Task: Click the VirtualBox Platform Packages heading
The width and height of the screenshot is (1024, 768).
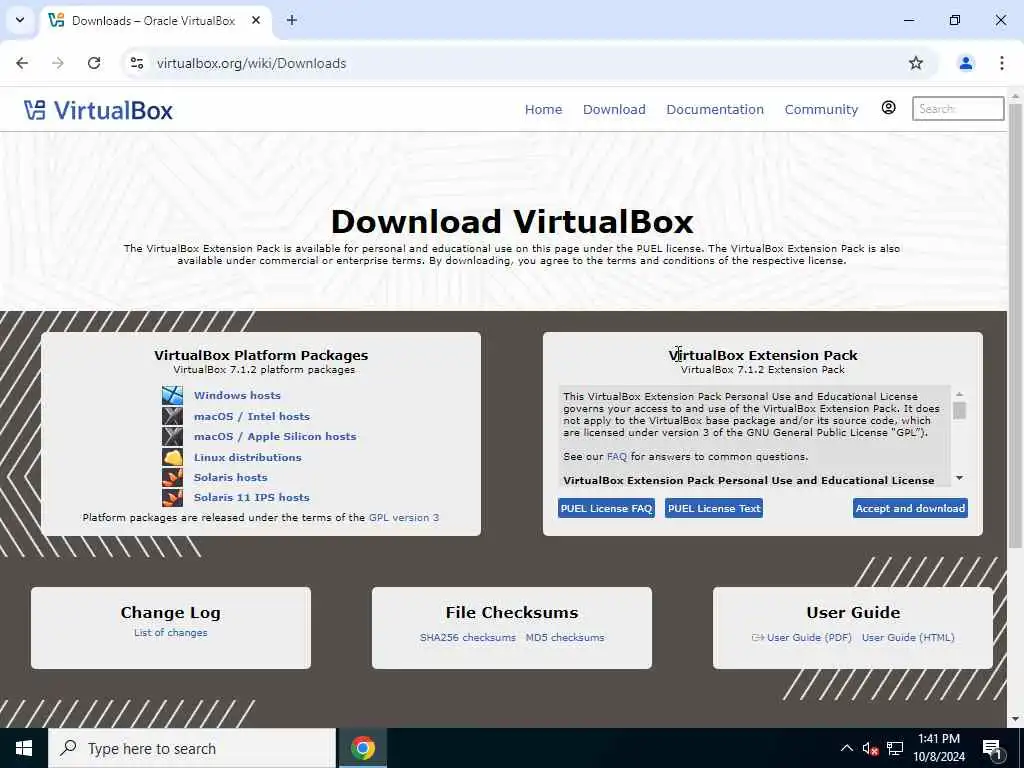Action: coord(261,355)
